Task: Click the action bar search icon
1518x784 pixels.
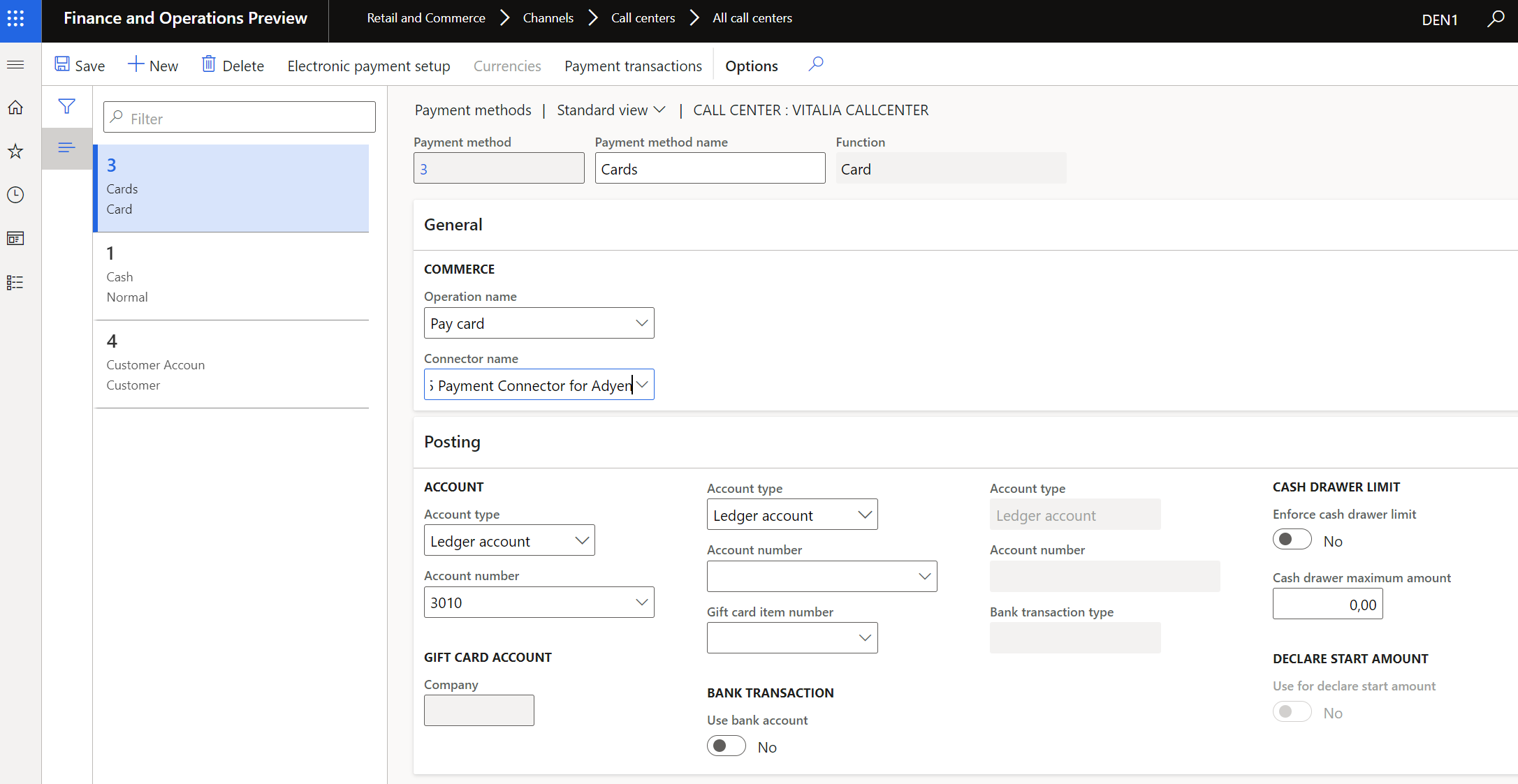Action: [815, 65]
